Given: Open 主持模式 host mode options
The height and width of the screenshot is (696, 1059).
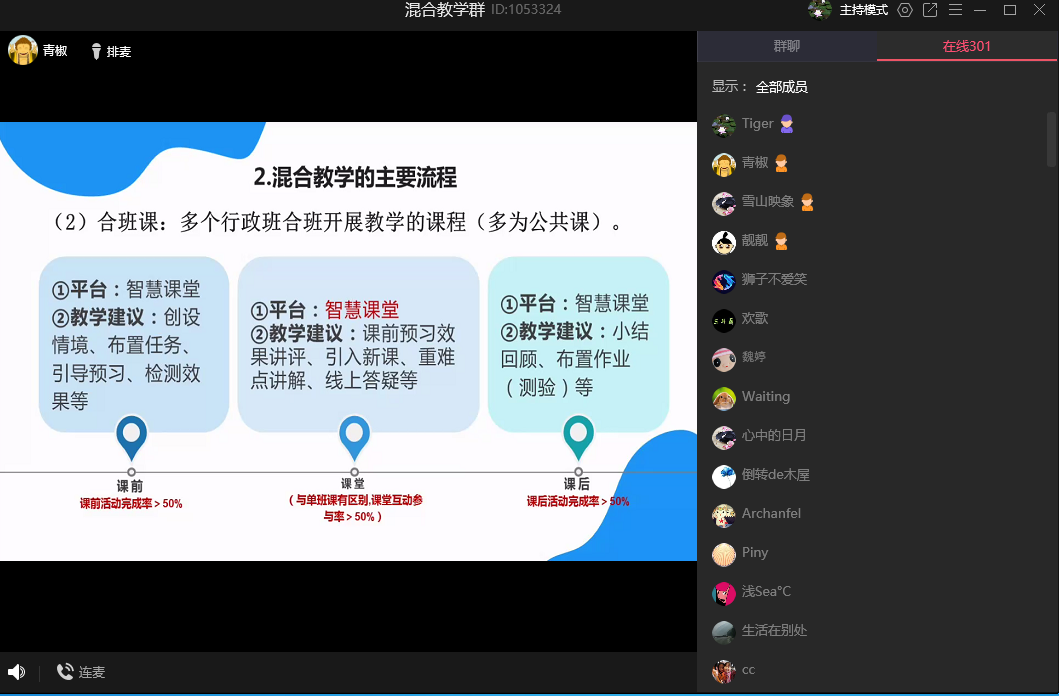Looking at the screenshot, I should click(863, 10).
